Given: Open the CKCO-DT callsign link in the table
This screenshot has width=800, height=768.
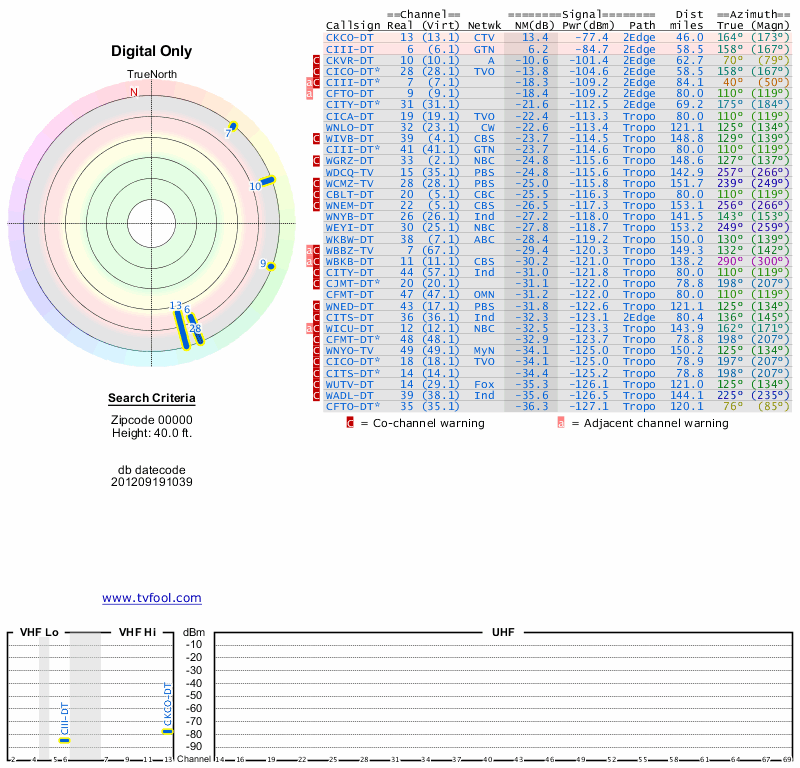Looking at the screenshot, I should coord(349,37).
